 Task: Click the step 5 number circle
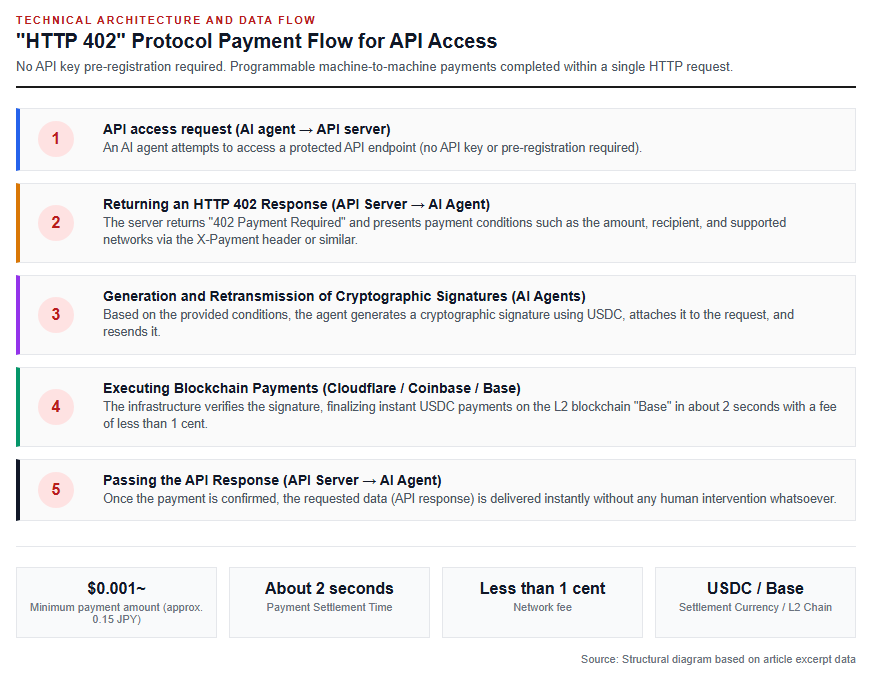coord(56,490)
